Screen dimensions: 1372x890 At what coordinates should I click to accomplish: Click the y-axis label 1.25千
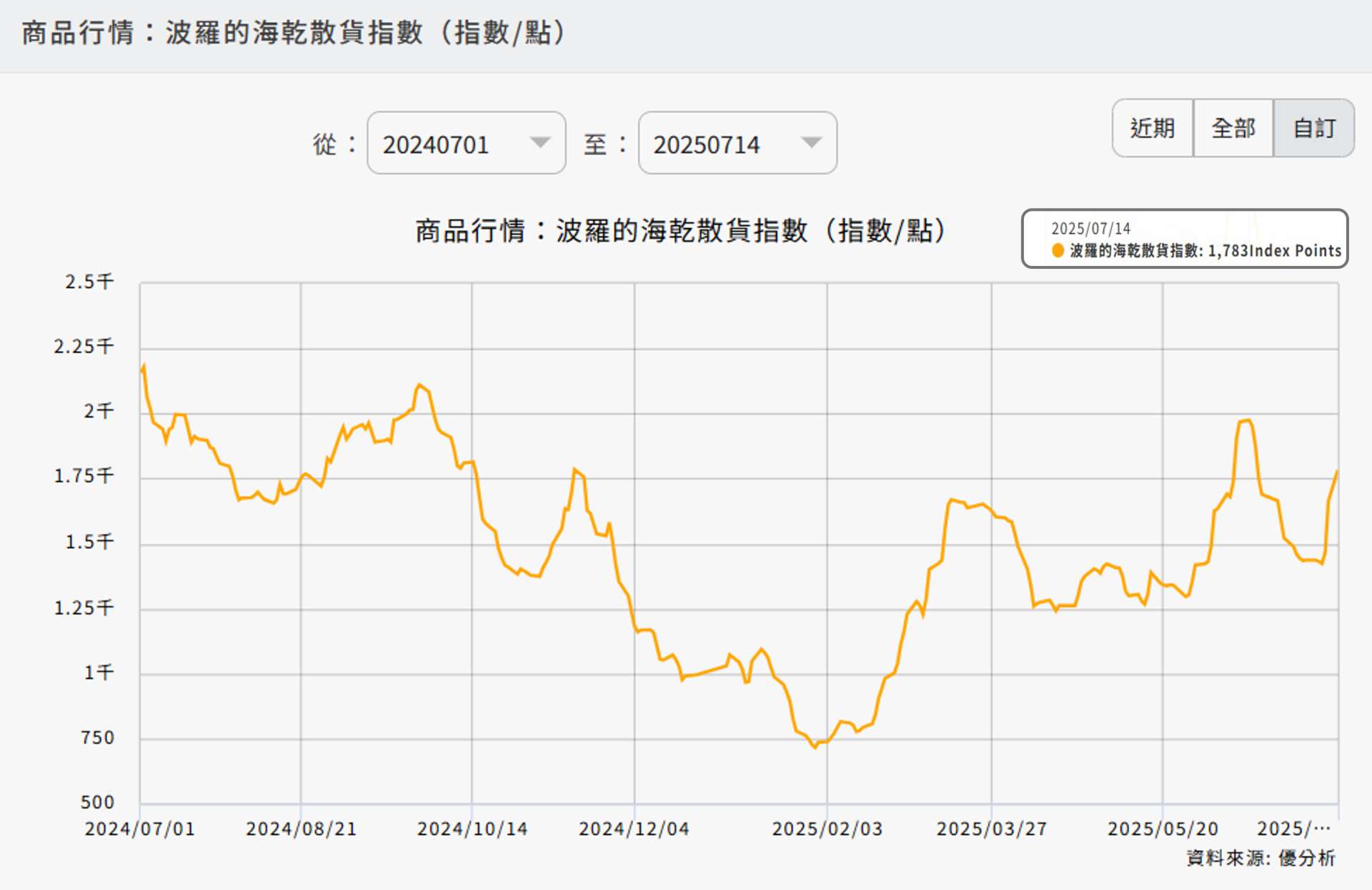84,608
